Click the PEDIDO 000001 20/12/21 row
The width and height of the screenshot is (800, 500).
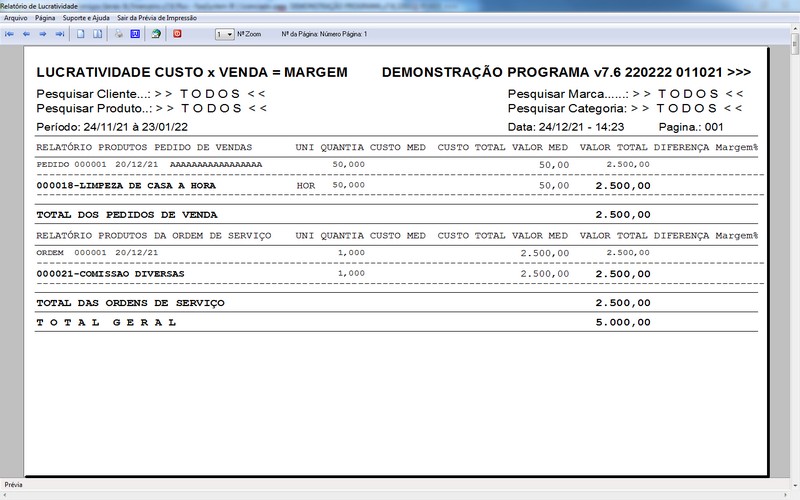click(343, 165)
